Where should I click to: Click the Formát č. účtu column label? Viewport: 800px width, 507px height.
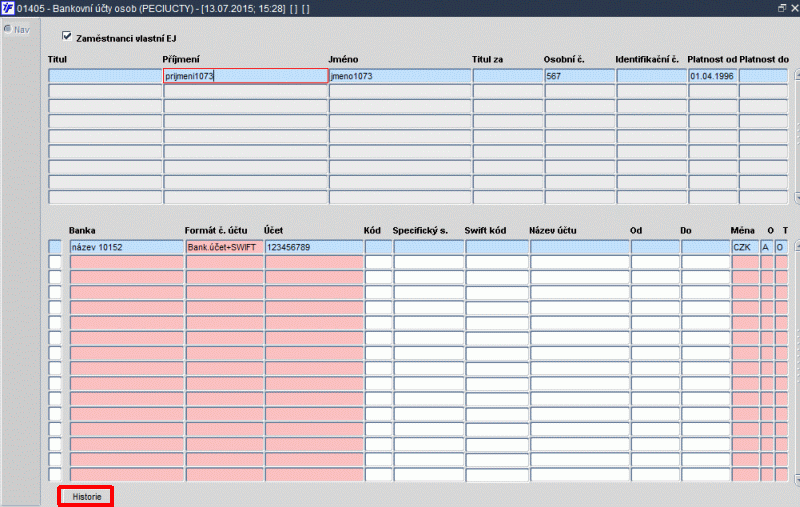pyautogui.click(x=216, y=231)
